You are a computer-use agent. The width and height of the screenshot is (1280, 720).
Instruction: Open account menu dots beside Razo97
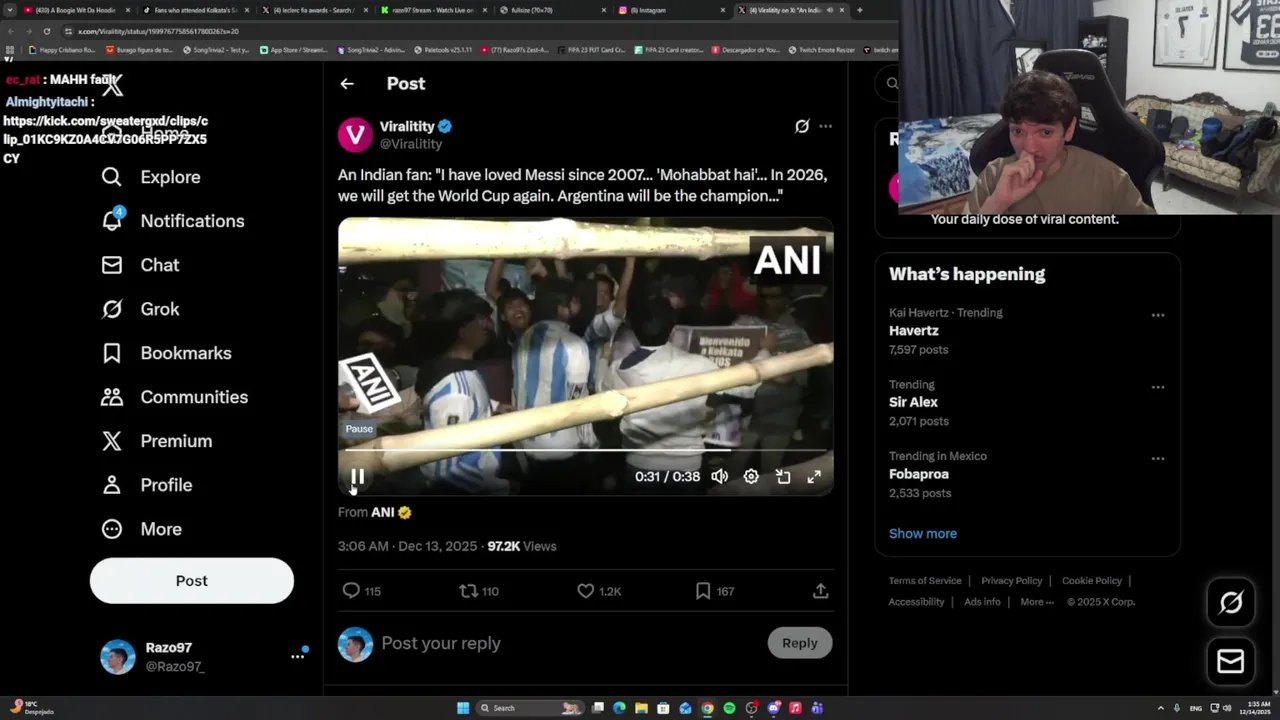(x=297, y=656)
